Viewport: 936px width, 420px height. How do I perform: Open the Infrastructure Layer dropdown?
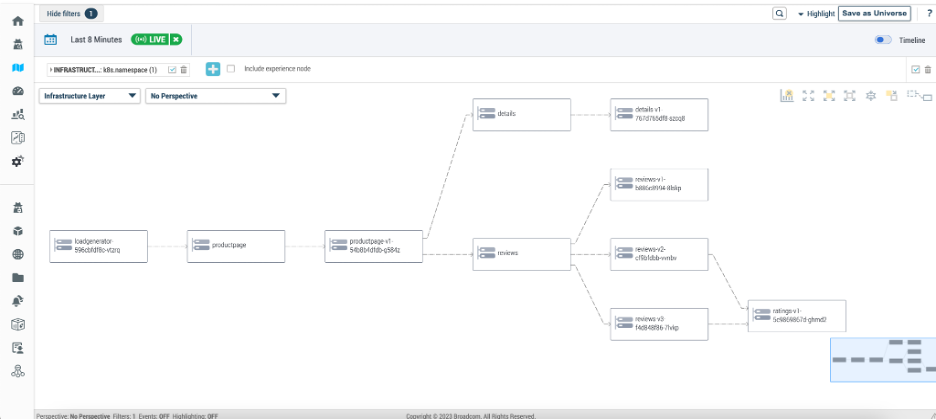pyautogui.click(x=89, y=96)
